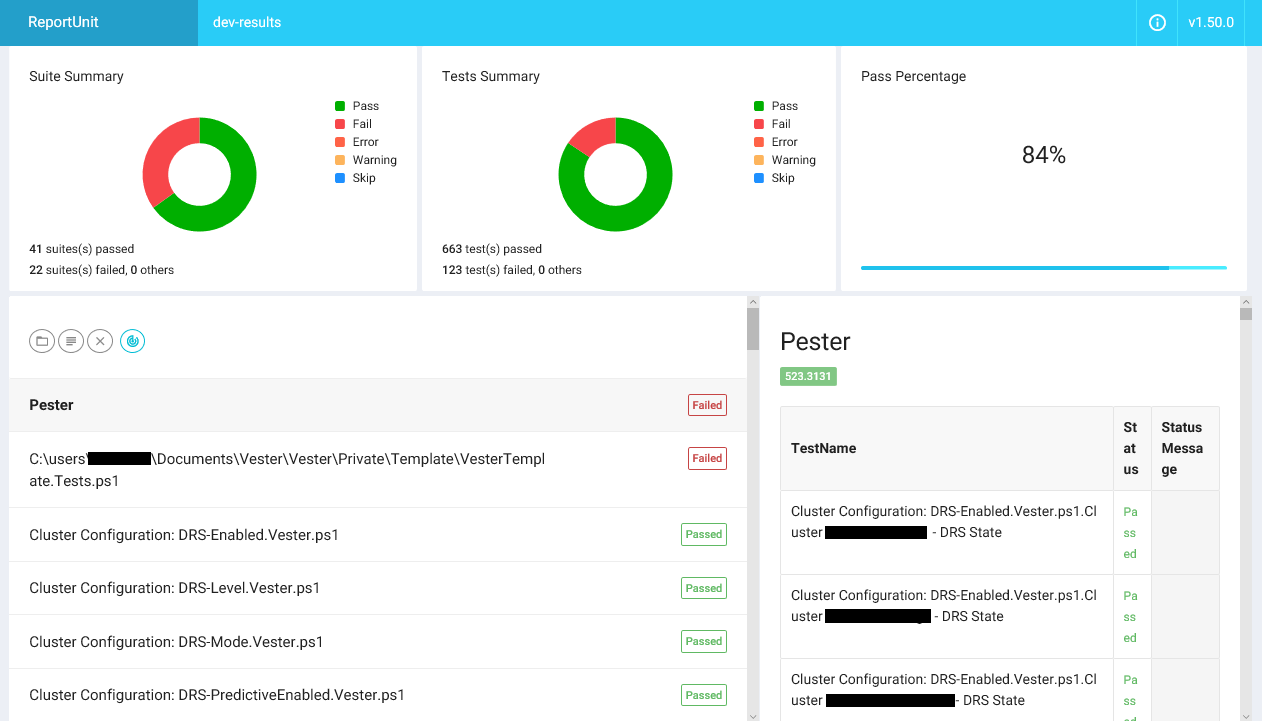Click the lines icon for test filtering
The height and width of the screenshot is (721, 1262).
pyautogui.click(x=71, y=341)
